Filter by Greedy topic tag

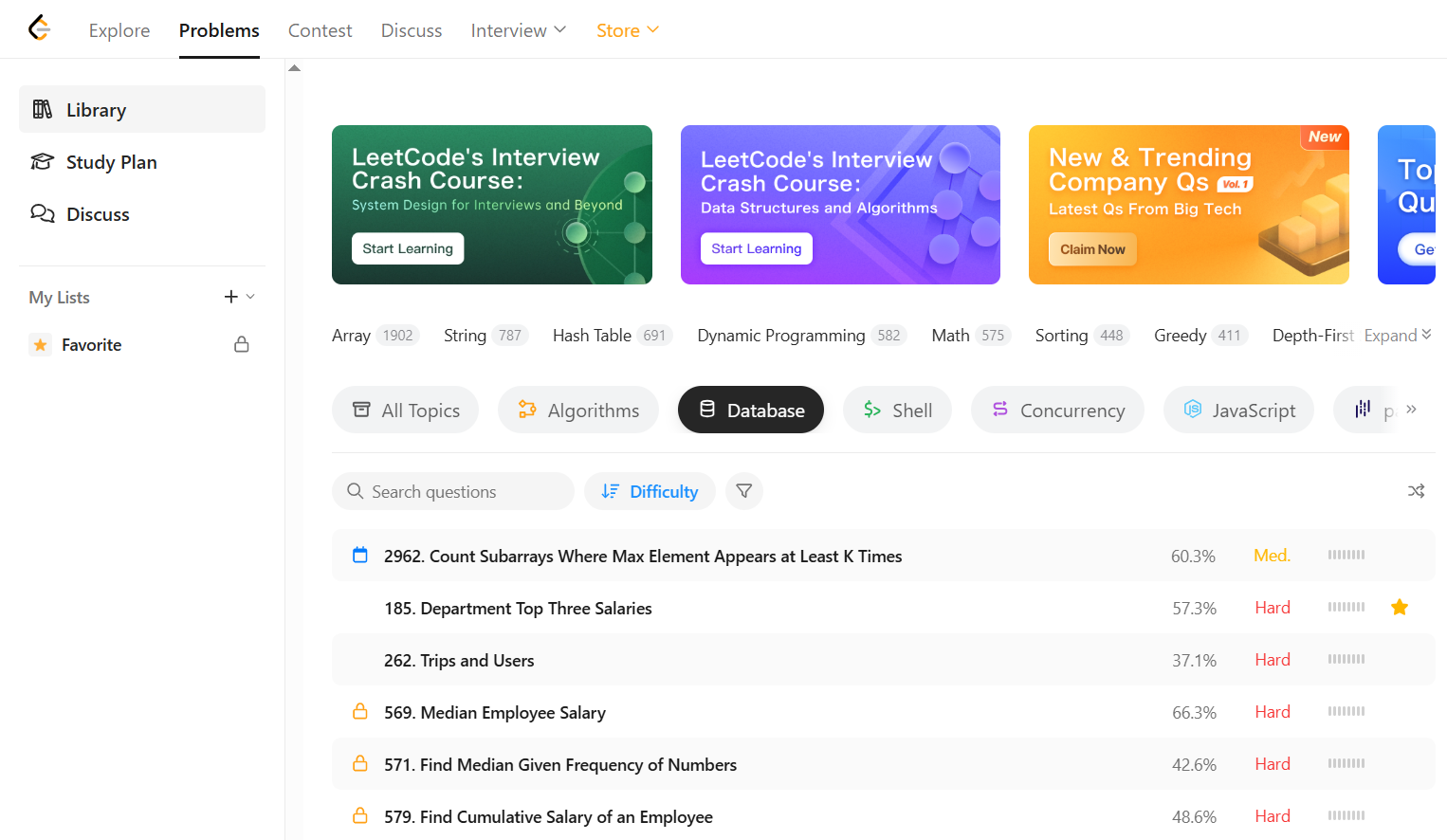coord(1200,336)
